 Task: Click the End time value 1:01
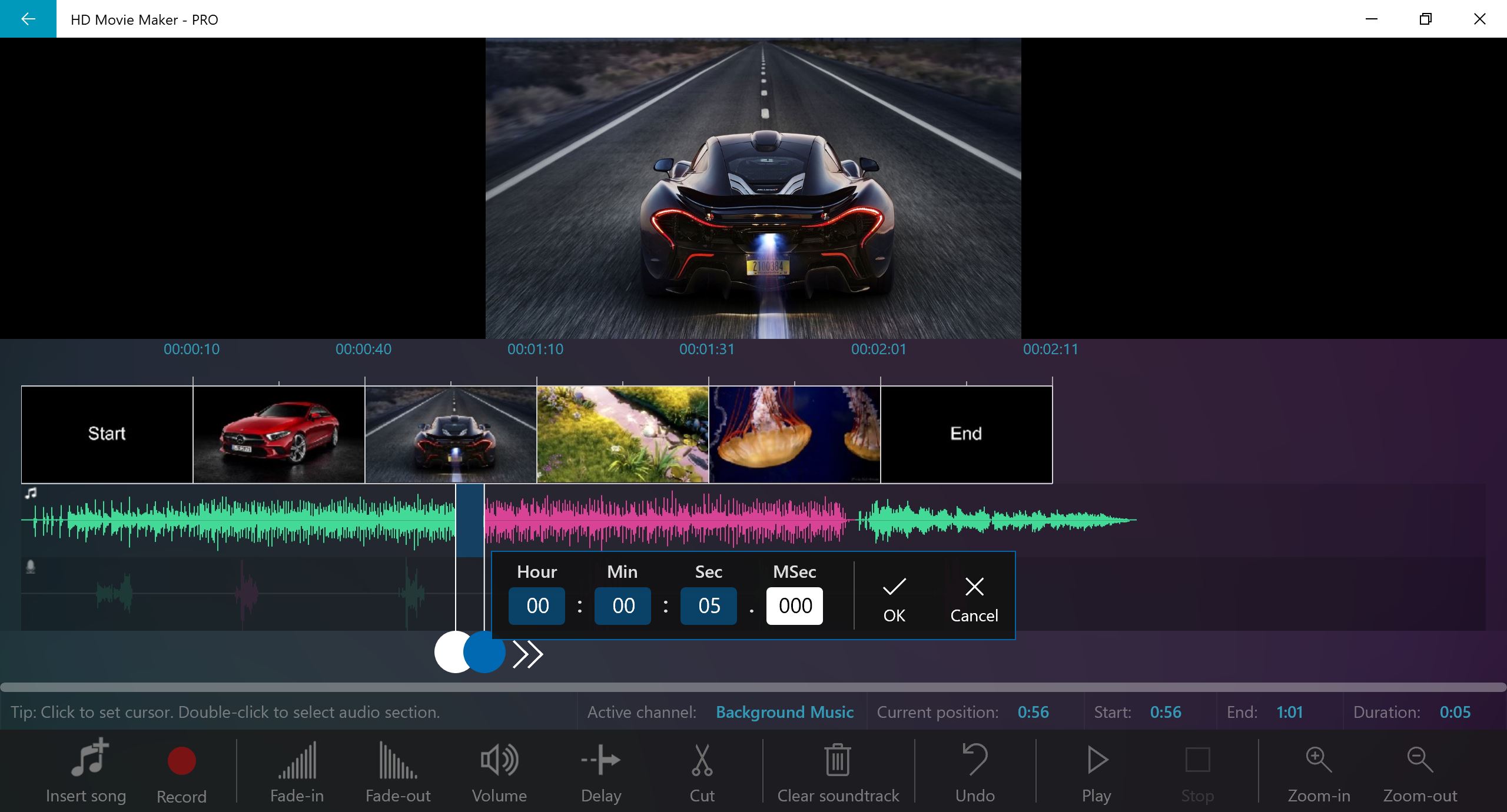(1289, 712)
